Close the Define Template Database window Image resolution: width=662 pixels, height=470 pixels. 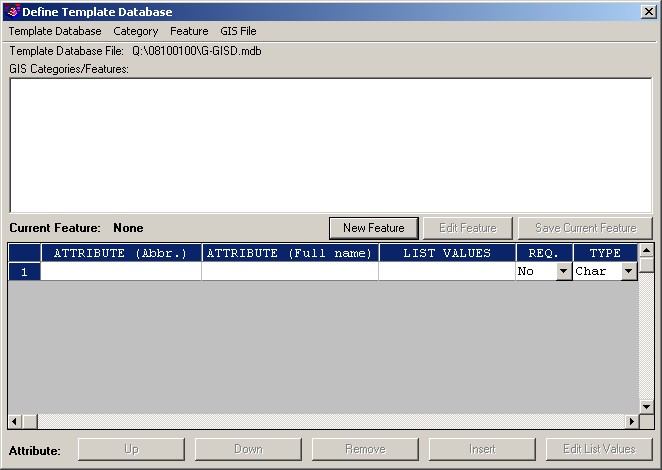(x=648, y=11)
